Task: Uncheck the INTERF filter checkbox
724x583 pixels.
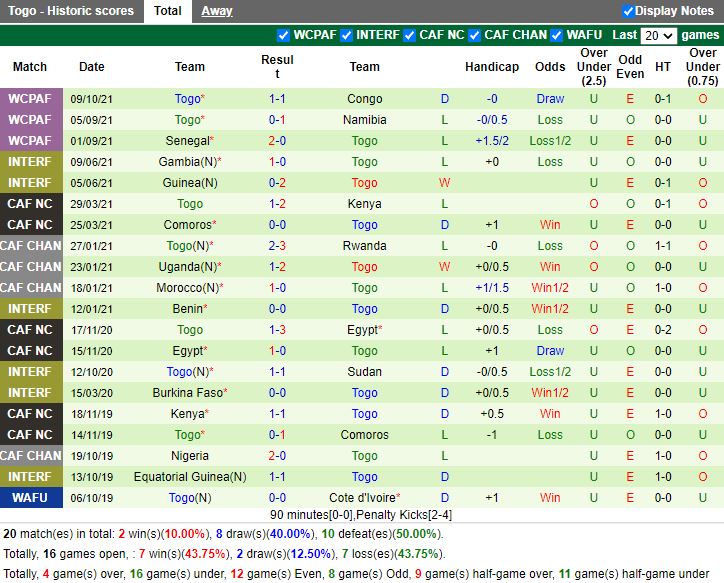Action: [x=346, y=36]
